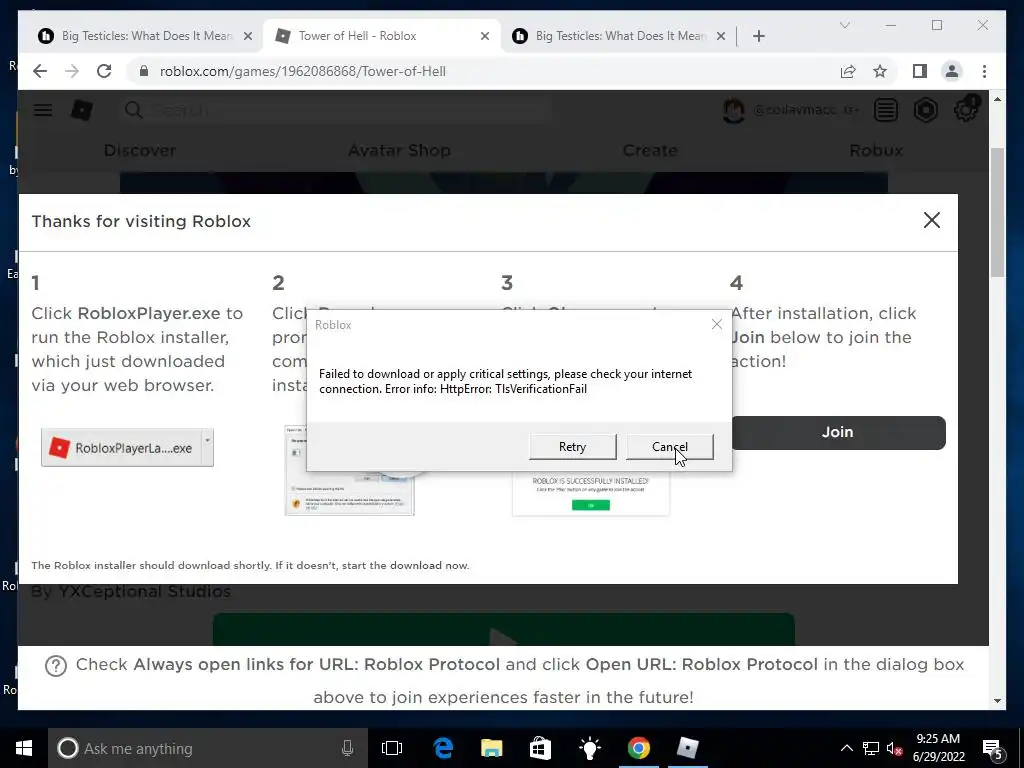
Task: Show hidden system tray icons
Action: [846, 748]
